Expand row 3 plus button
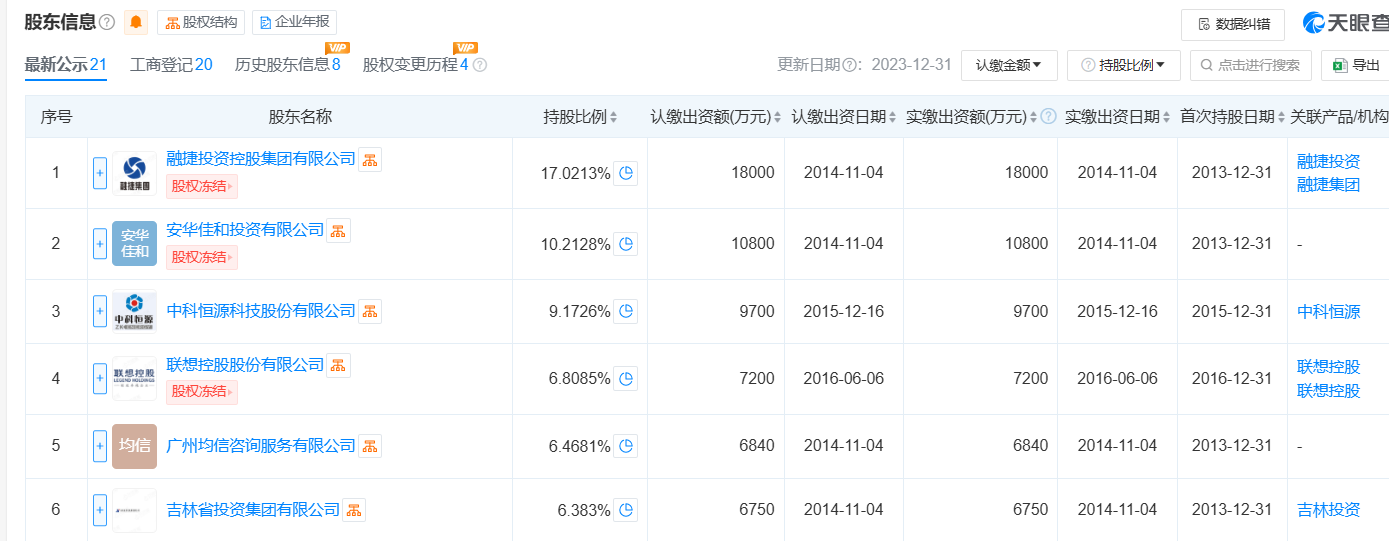This screenshot has width=1389, height=541. tap(100, 311)
